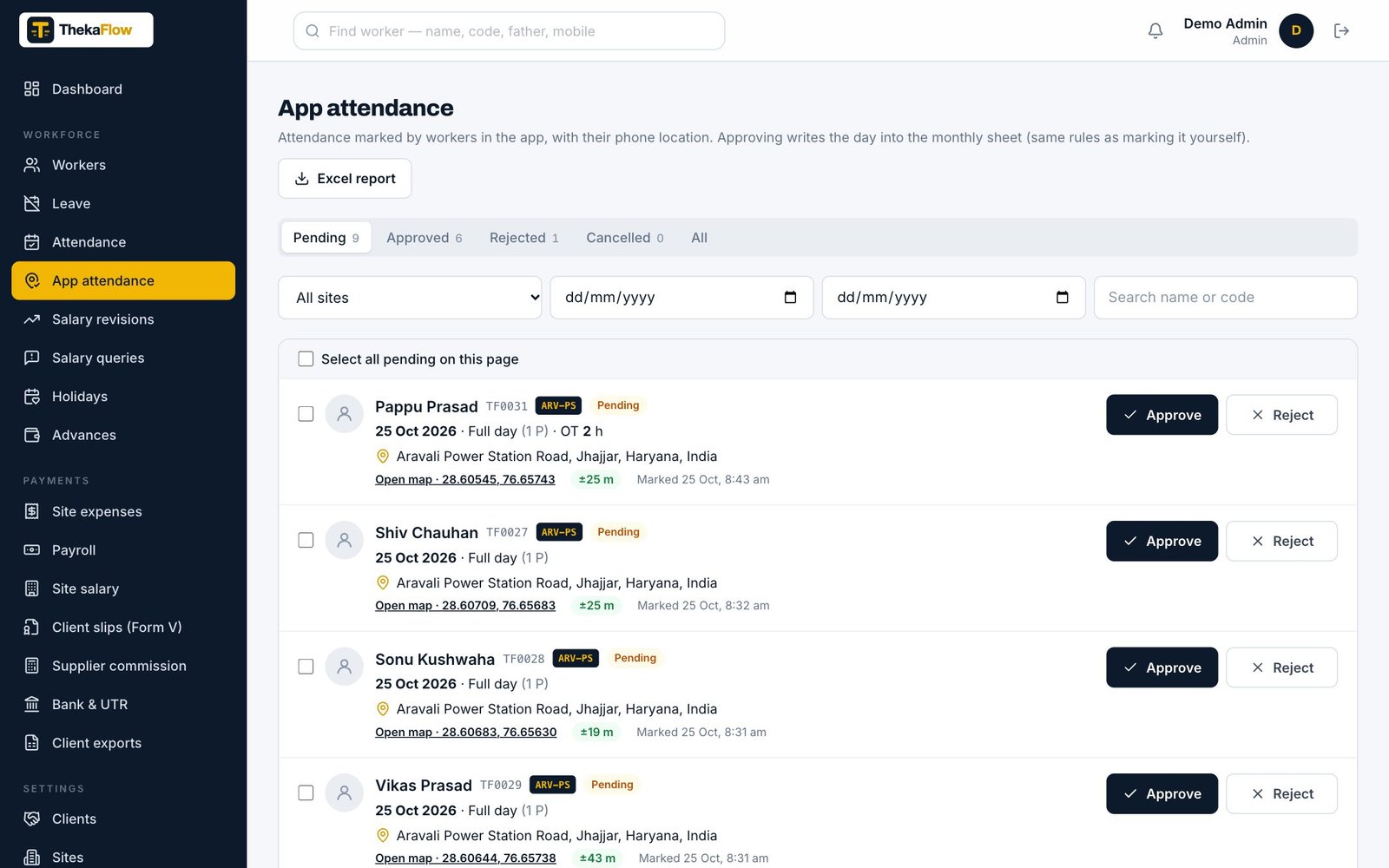Tick the checkbox for Sonu Kushwaha
The width and height of the screenshot is (1389, 868).
click(306, 667)
